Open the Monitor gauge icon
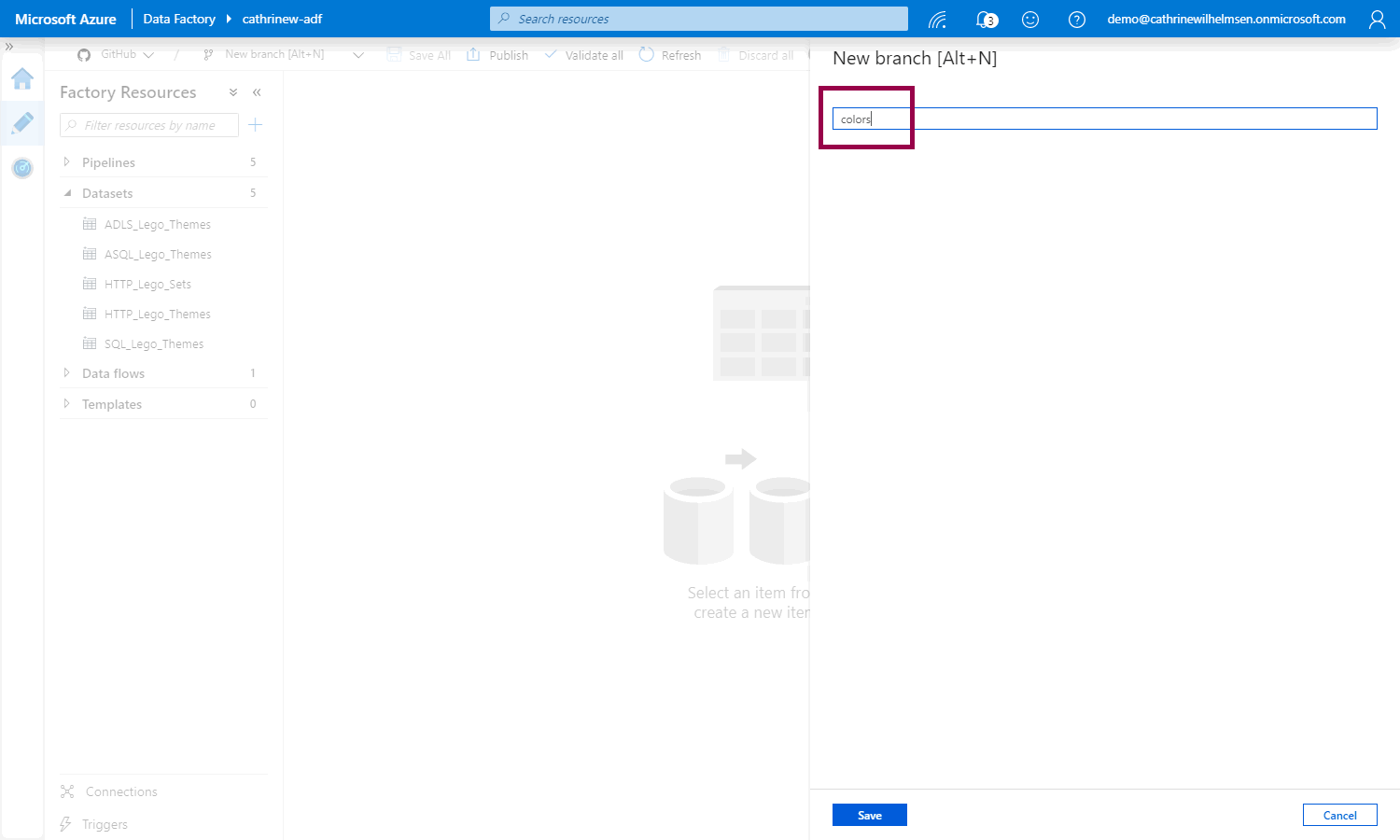Screen dimensions: 1400x840 click(22, 168)
